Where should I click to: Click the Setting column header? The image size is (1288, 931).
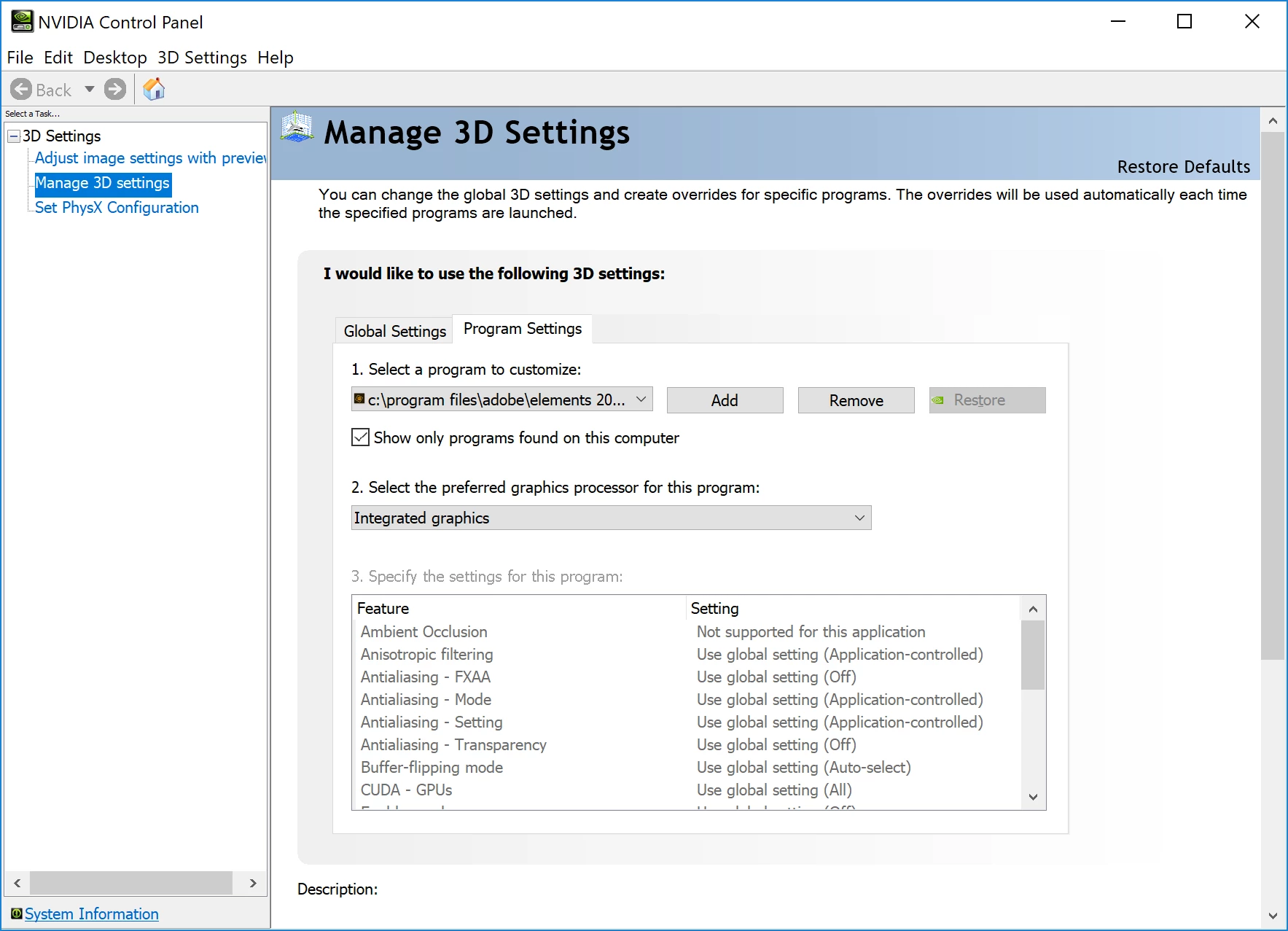(x=853, y=609)
